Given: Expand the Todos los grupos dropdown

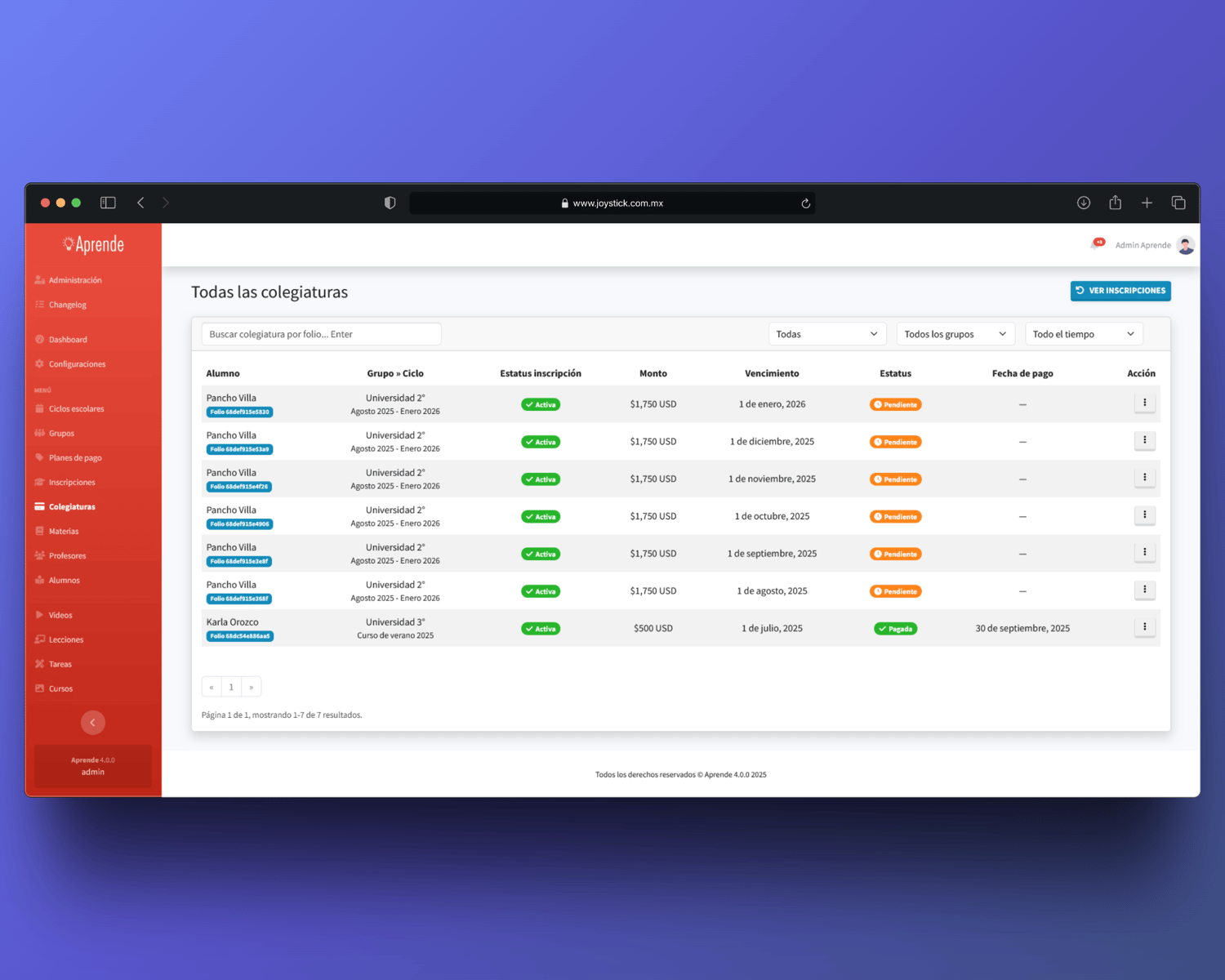Looking at the screenshot, I should [955, 334].
